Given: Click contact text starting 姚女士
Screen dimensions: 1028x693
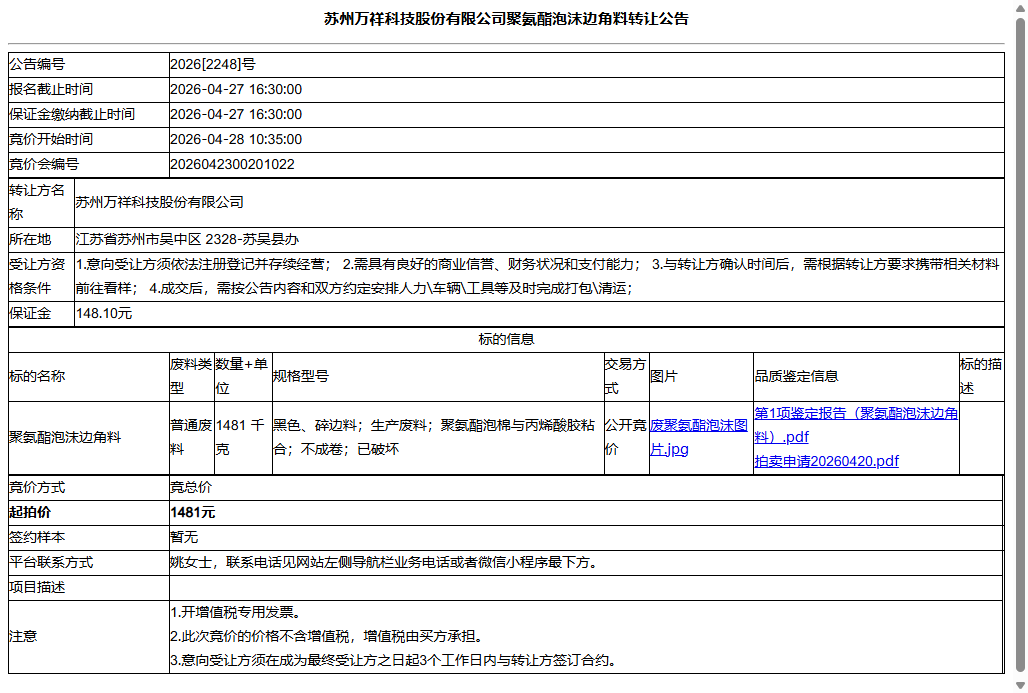Looking at the screenshot, I should click(x=386, y=562).
